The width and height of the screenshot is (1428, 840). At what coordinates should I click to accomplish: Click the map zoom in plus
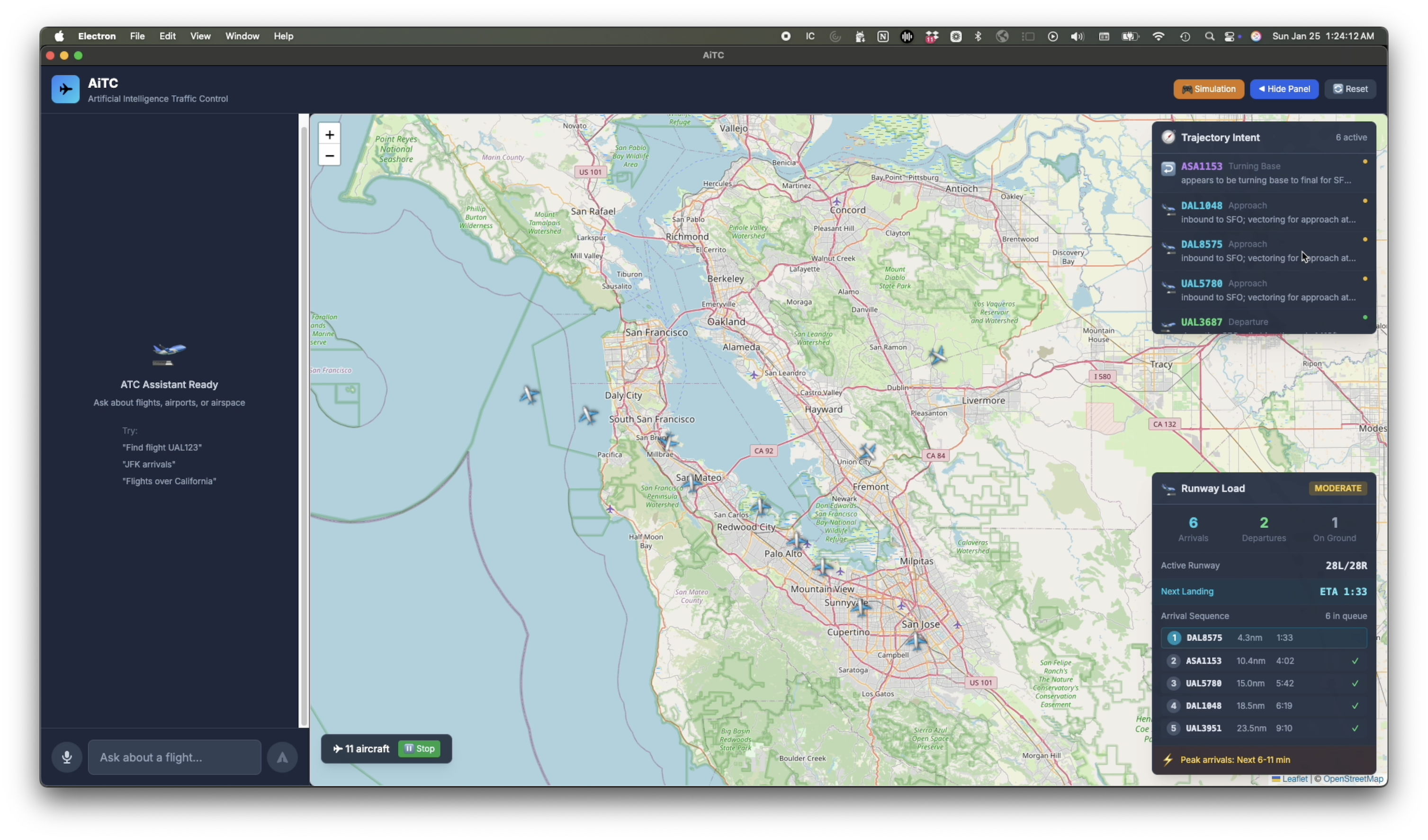(329, 134)
